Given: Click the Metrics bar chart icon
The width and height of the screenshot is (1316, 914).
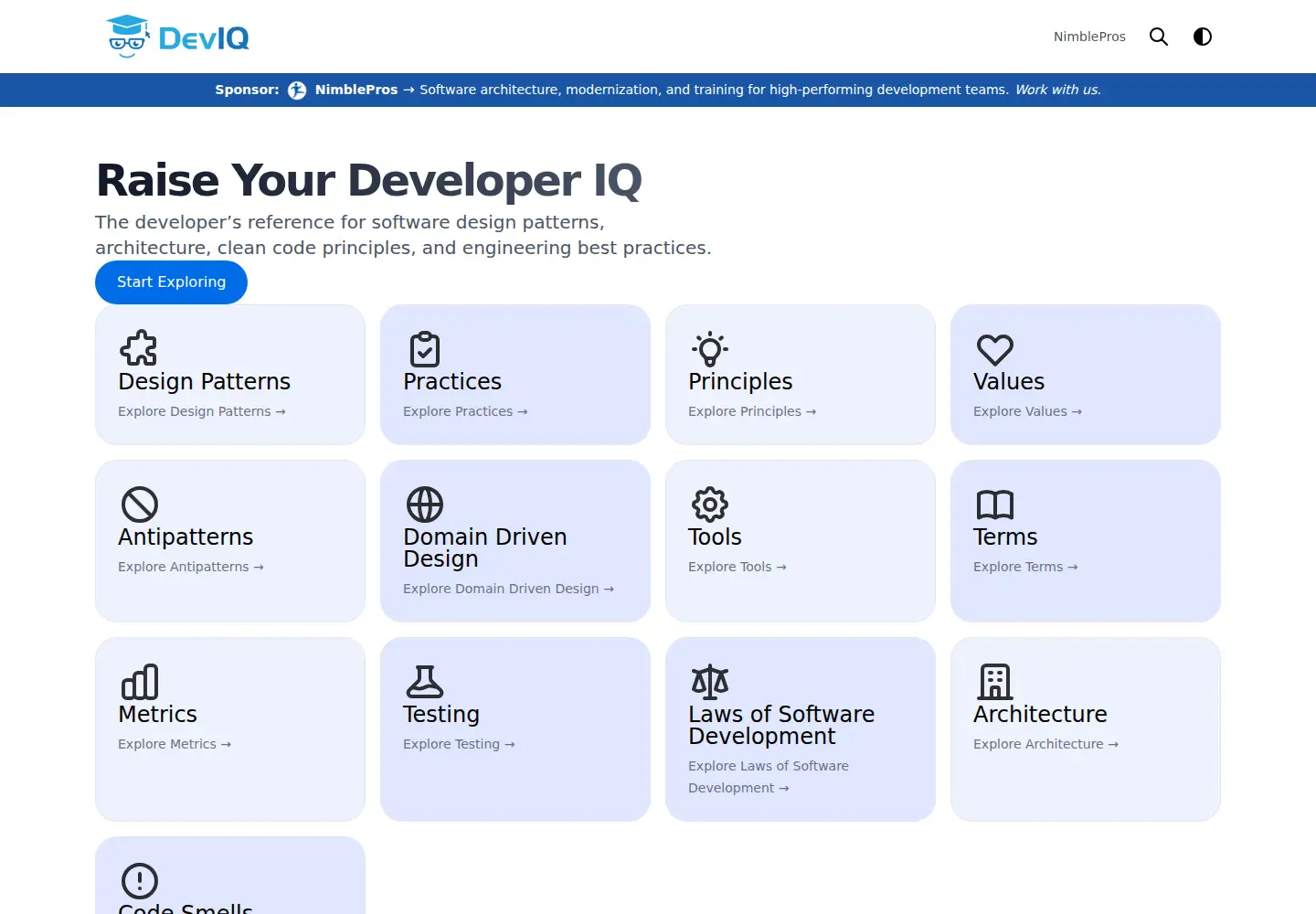Looking at the screenshot, I should (x=139, y=681).
